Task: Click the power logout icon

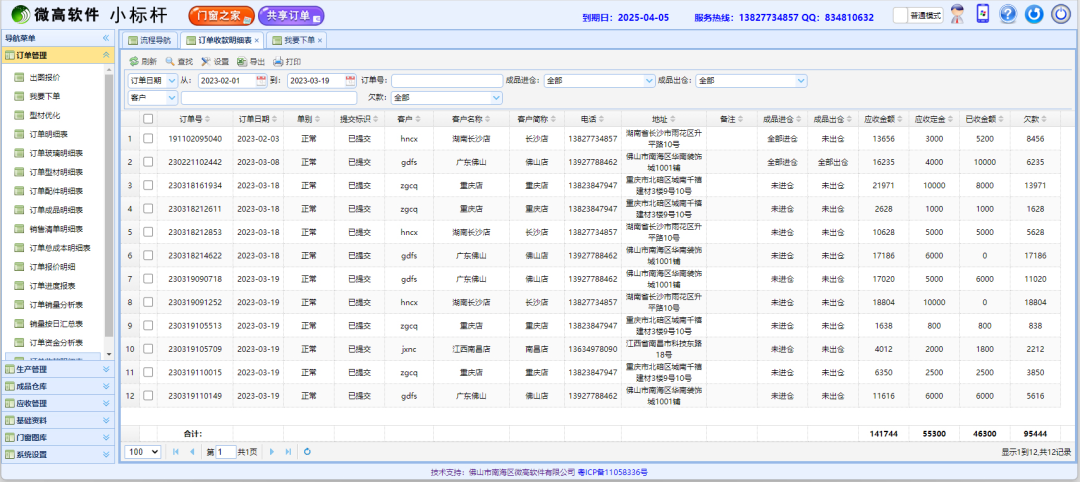Action: (x=1060, y=14)
